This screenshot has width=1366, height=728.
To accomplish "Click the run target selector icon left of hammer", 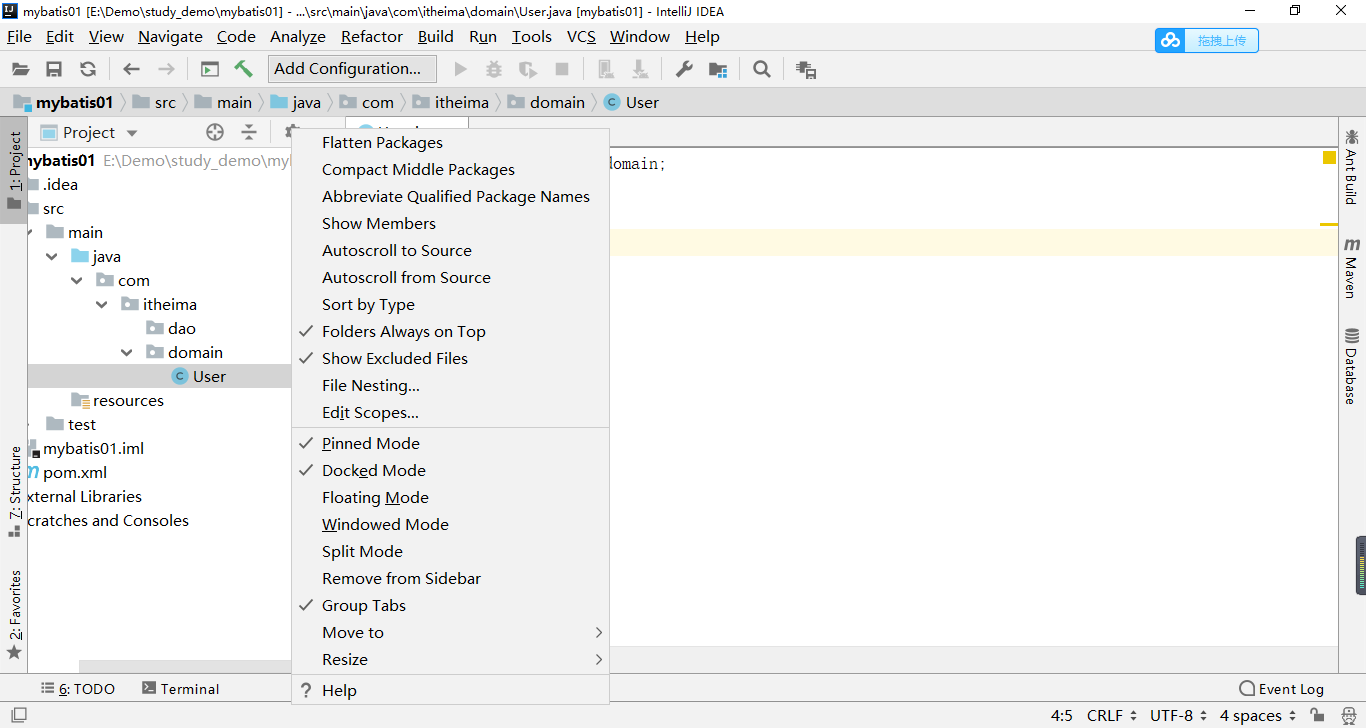I will click(x=209, y=69).
